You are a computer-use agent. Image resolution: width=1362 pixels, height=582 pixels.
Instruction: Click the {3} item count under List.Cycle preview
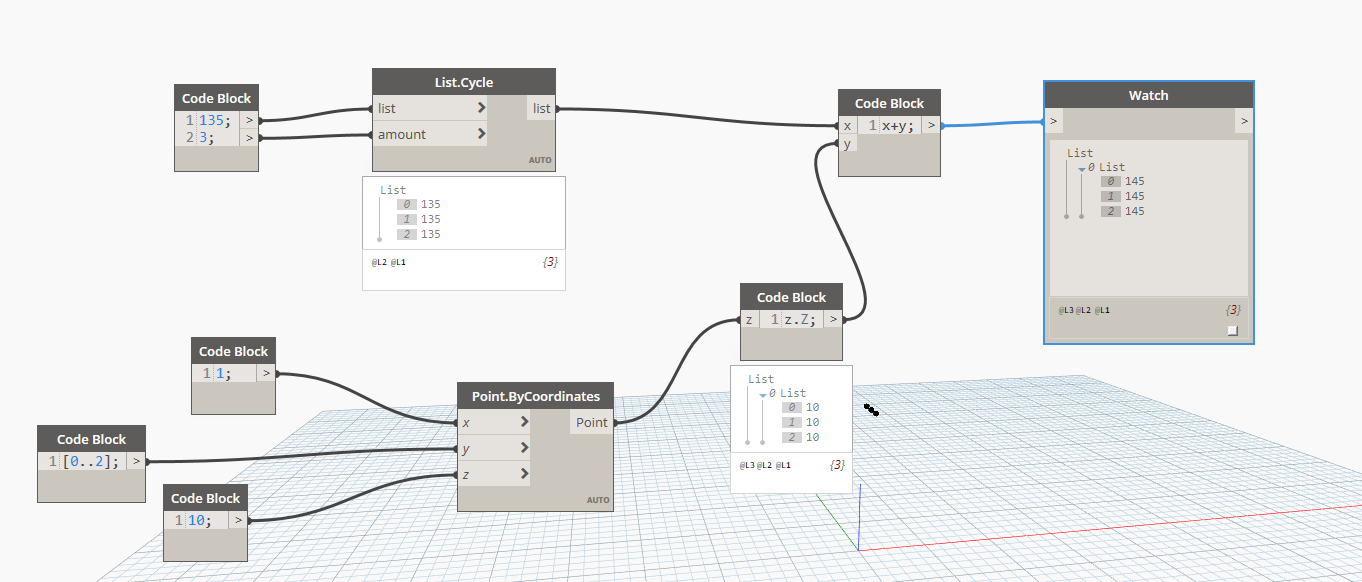point(550,262)
